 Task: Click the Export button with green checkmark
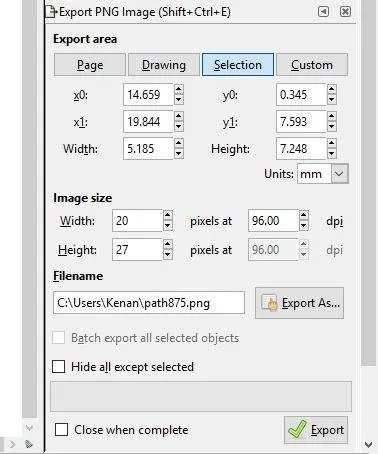pos(316,430)
